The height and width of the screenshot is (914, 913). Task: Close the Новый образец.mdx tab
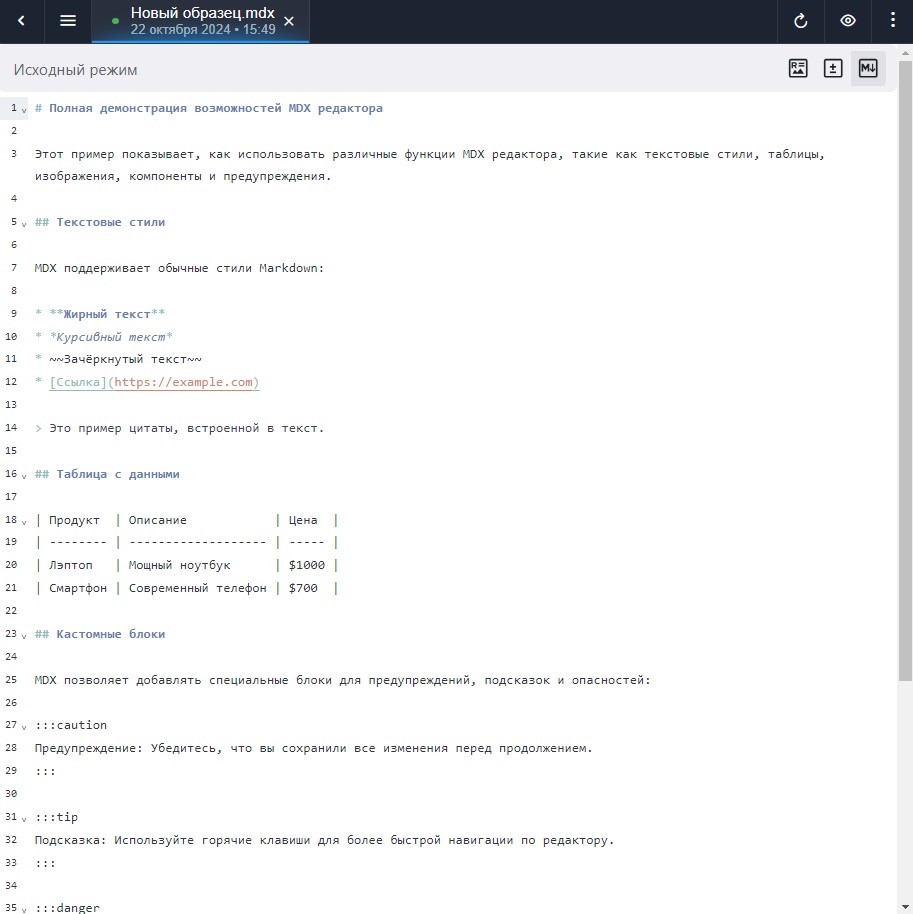click(x=289, y=21)
